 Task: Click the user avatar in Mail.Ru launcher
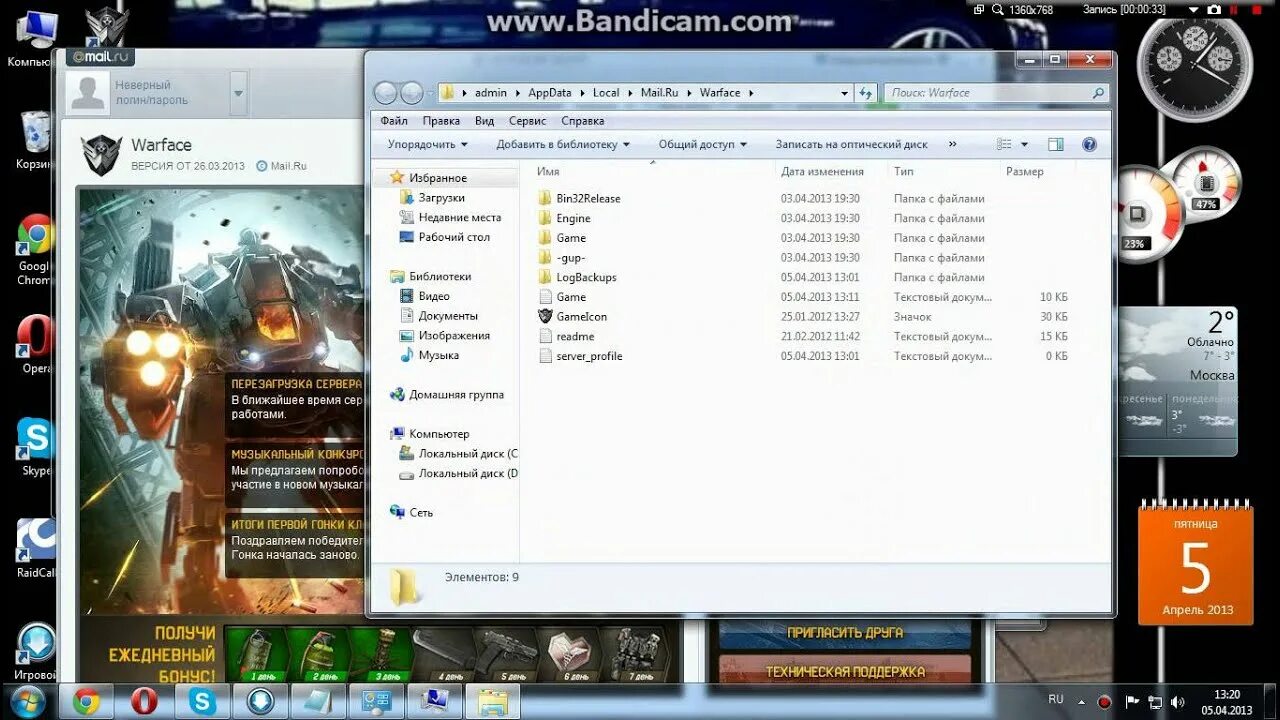(x=87, y=93)
